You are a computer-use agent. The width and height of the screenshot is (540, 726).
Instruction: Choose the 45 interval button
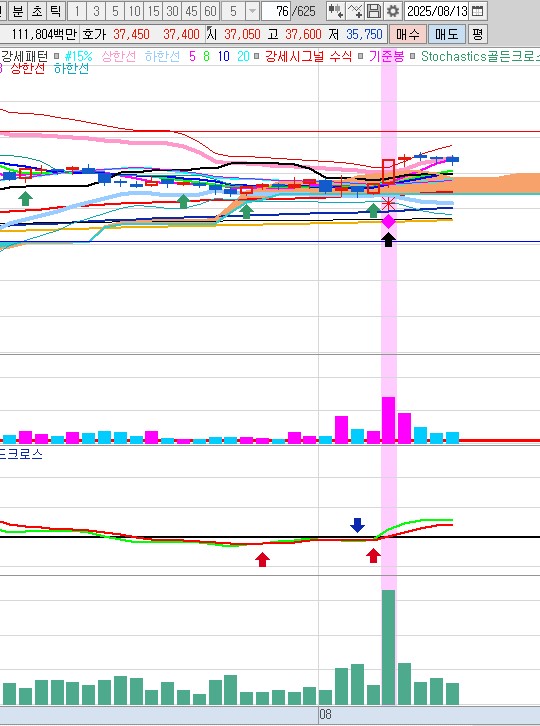click(x=191, y=11)
